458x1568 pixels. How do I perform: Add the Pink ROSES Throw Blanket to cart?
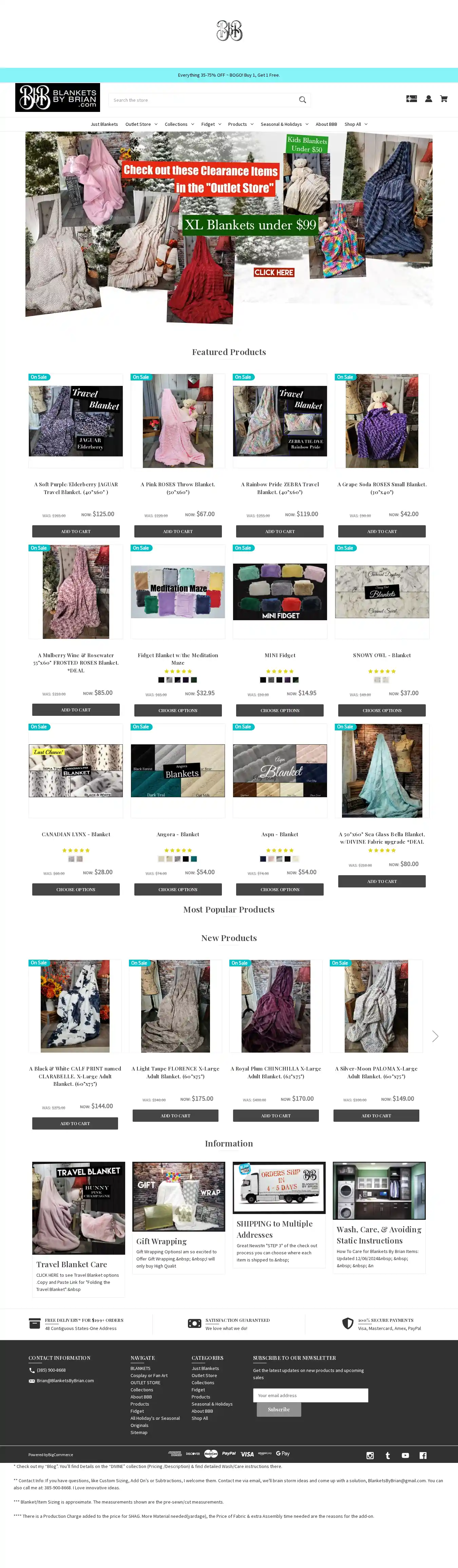tap(178, 531)
